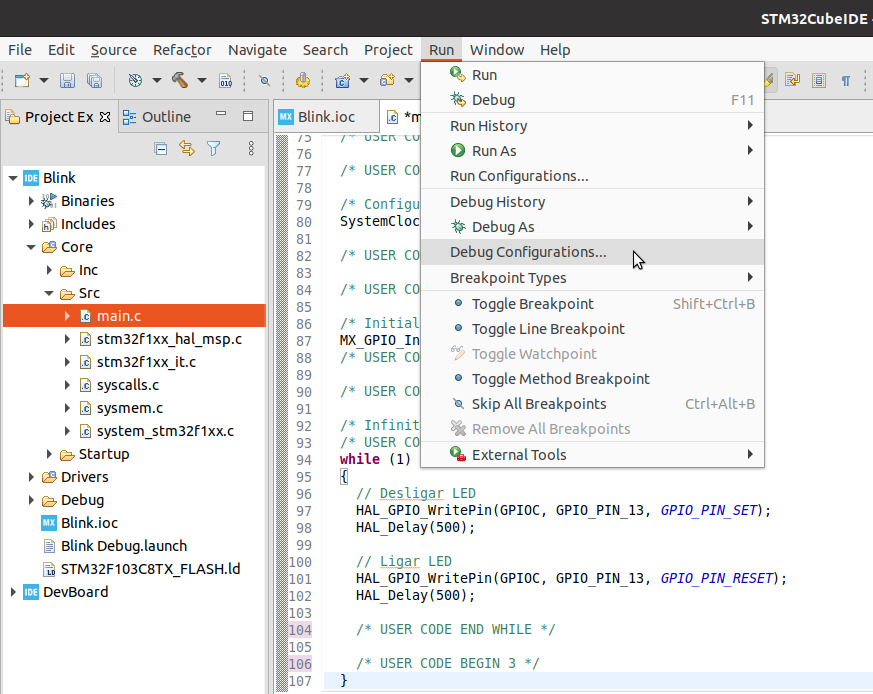This screenshot has width=873, height=694.
Task: Switch to the Outline tab
Action: [x=159, y=117]
